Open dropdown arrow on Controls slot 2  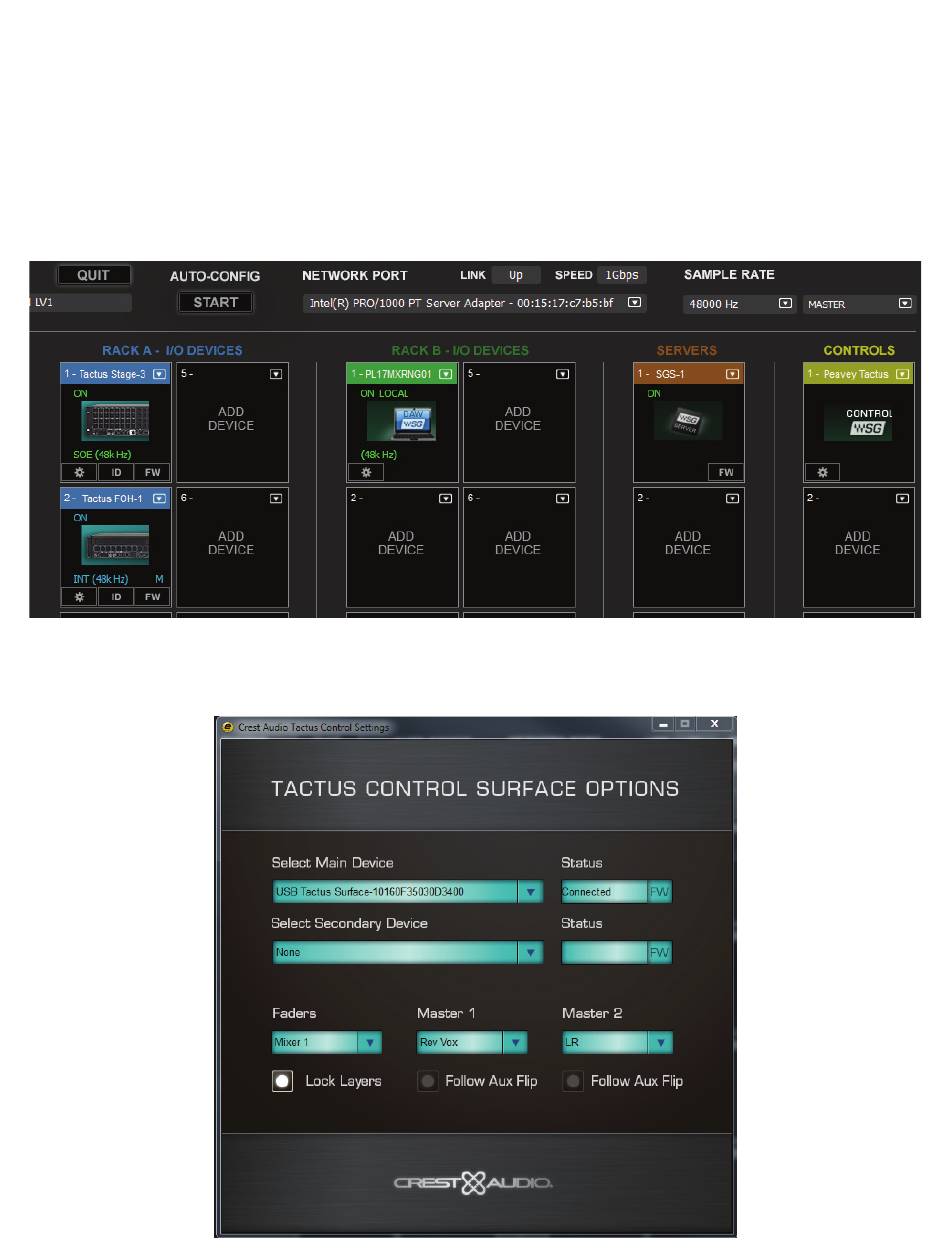[x=903, y=498]
